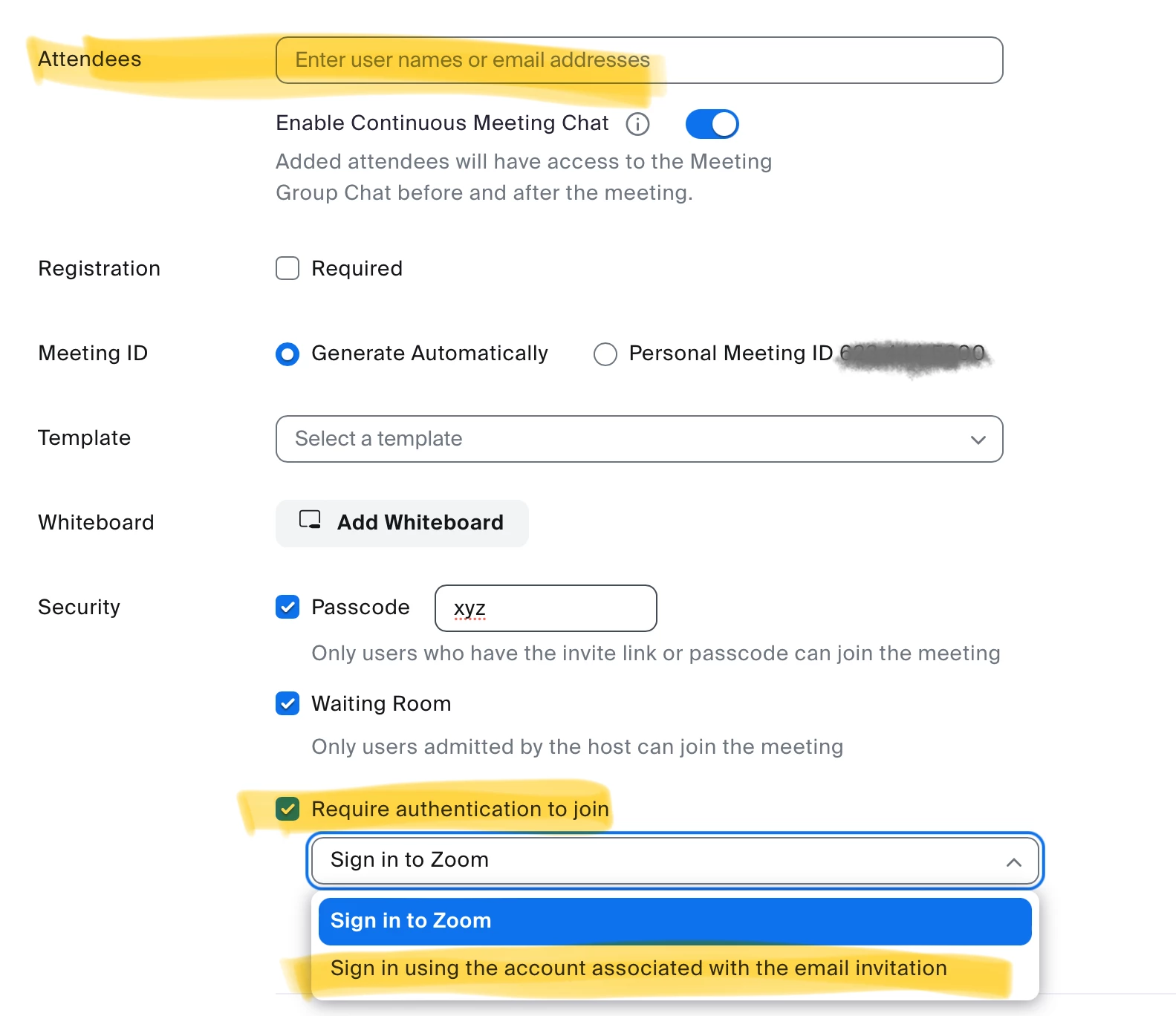Click the Passcode text field
Screen dimensions: 1176x1016
[545, 608]
